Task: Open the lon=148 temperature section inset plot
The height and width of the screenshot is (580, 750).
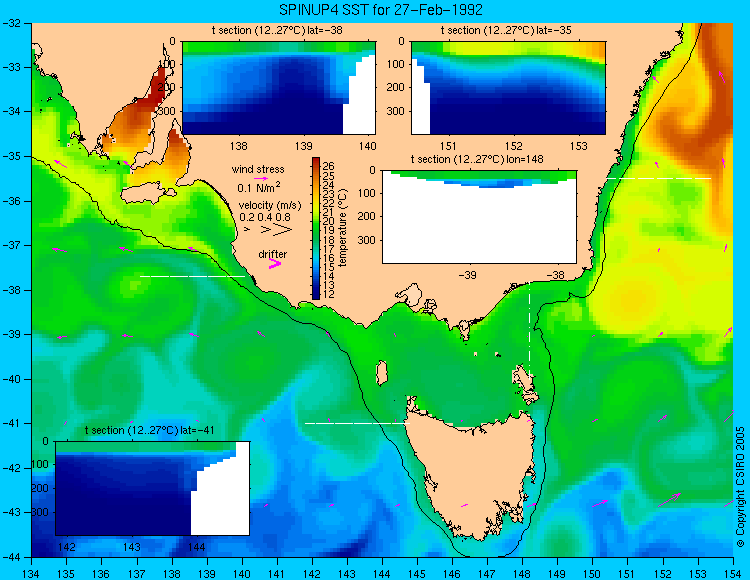Action: 479,217
